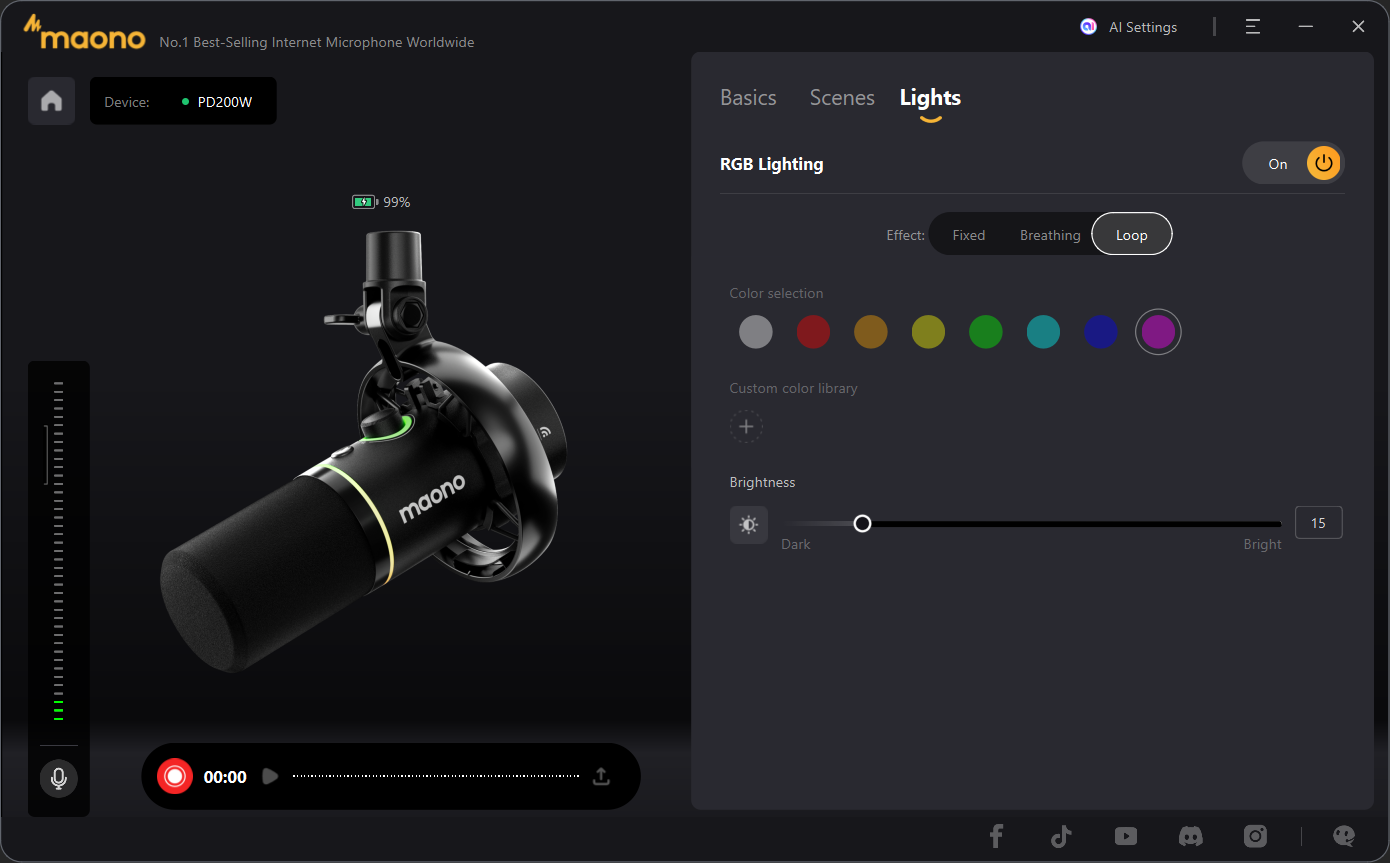Switch to the Scenes tab
1390x863 pixels.
point(842,98)
